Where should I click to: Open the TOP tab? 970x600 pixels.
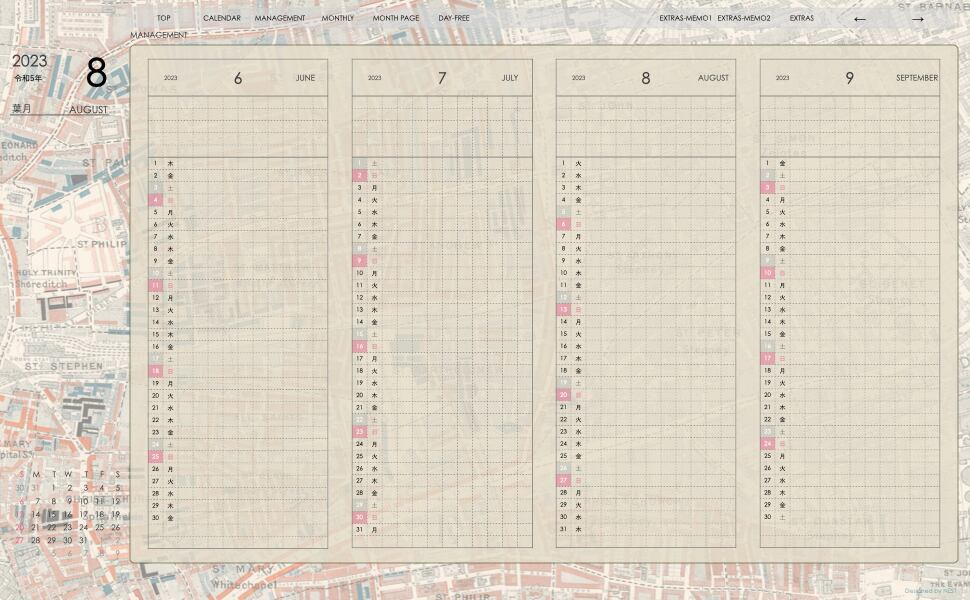click(163, 18)
